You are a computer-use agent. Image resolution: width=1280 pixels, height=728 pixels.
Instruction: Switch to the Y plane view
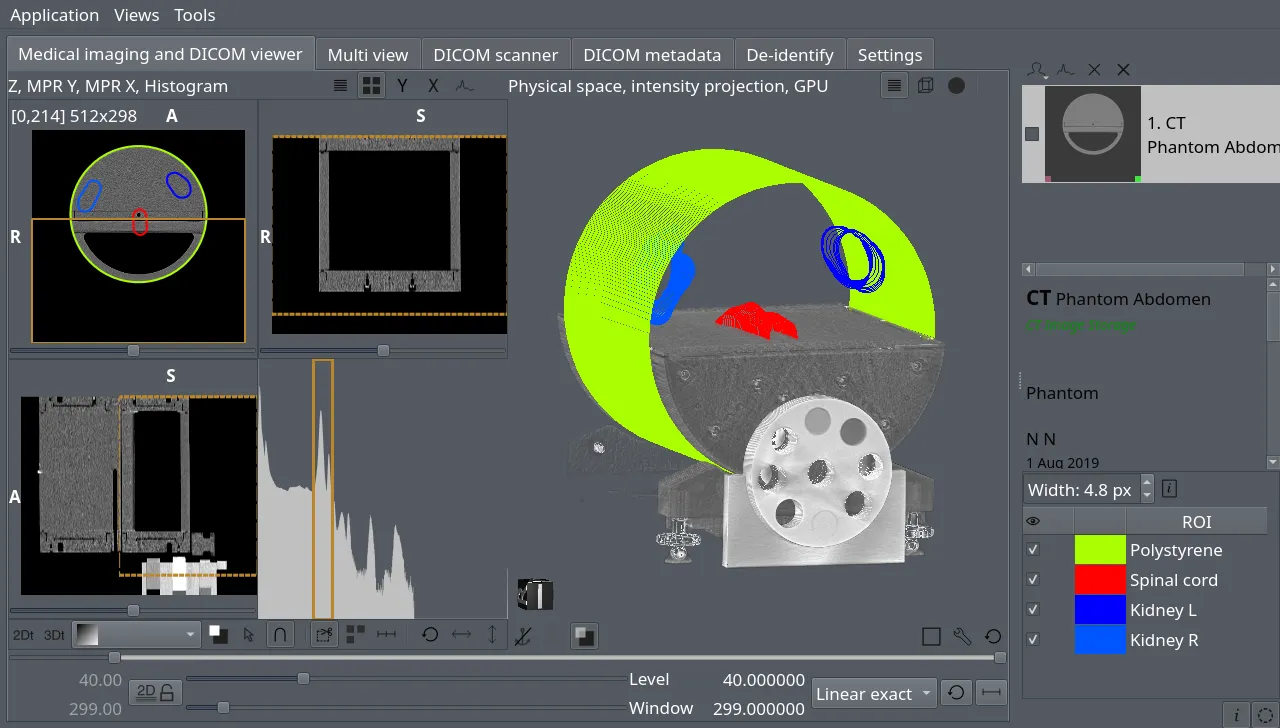402,86
